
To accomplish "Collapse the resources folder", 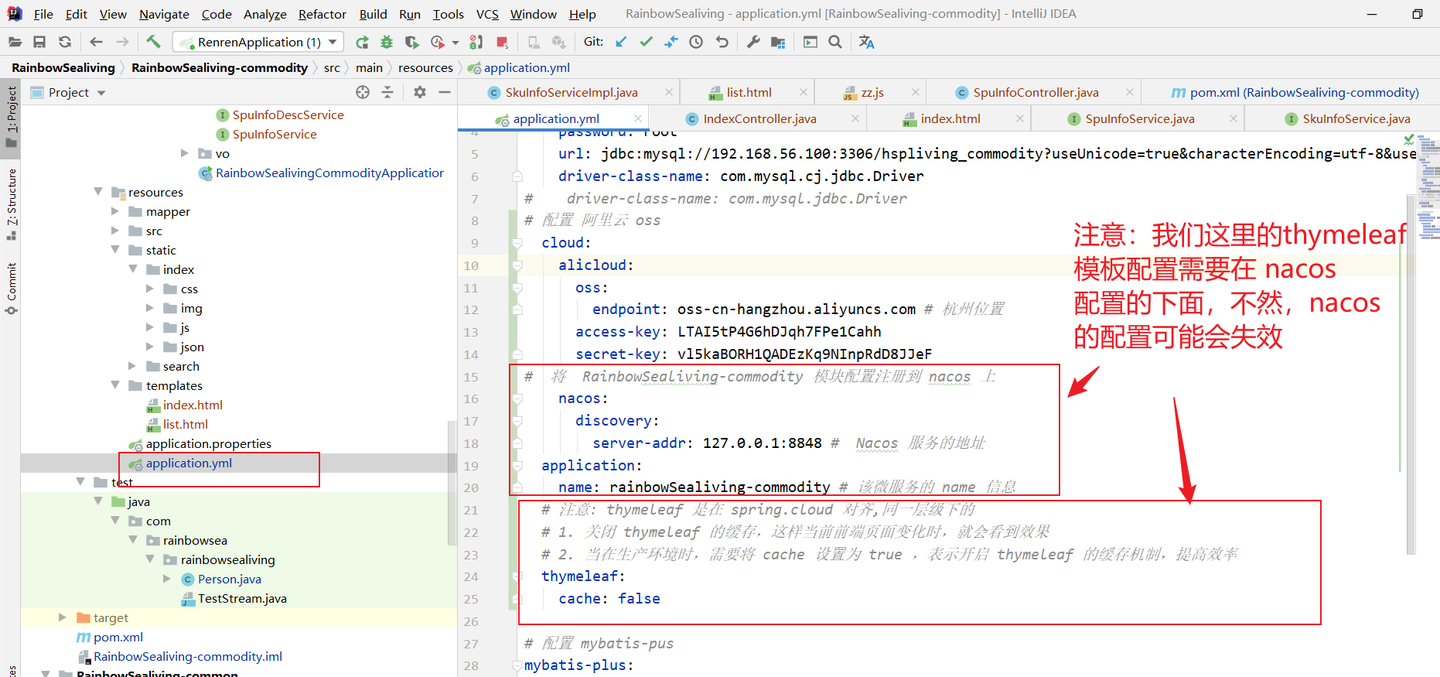I will tap(98, 191).
